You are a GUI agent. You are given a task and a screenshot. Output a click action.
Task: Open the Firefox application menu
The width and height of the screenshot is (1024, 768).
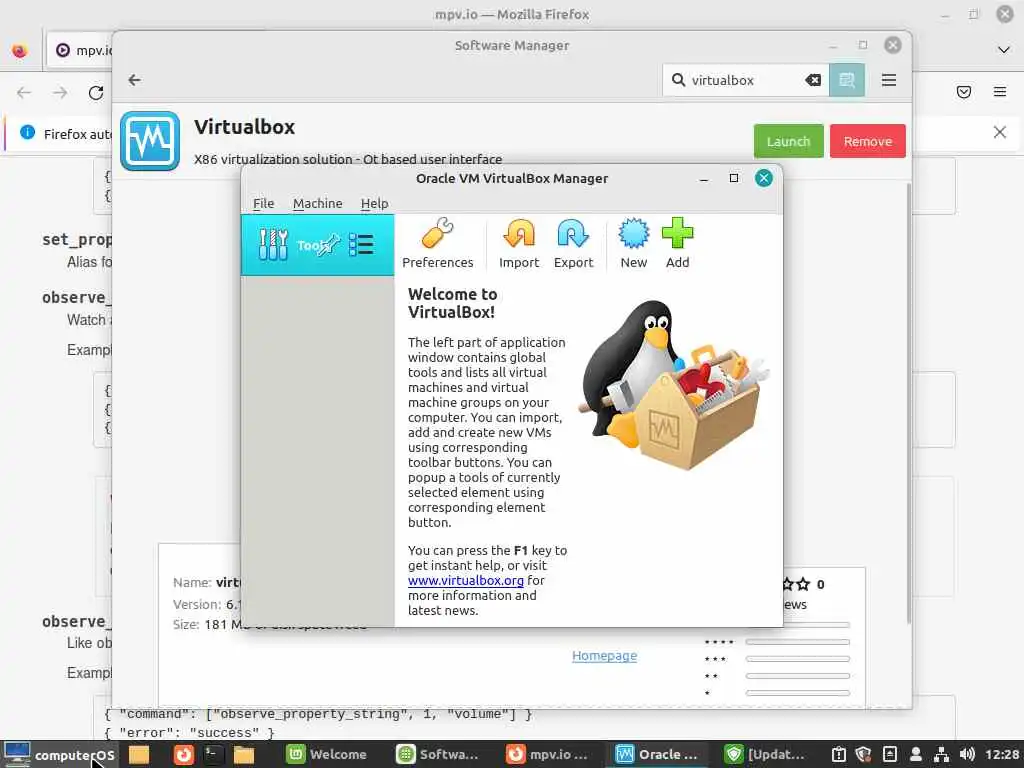point(999,92)
